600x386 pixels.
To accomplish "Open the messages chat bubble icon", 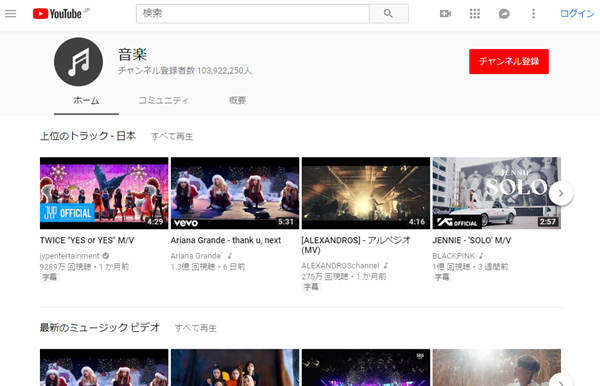I will coord(504,14).
